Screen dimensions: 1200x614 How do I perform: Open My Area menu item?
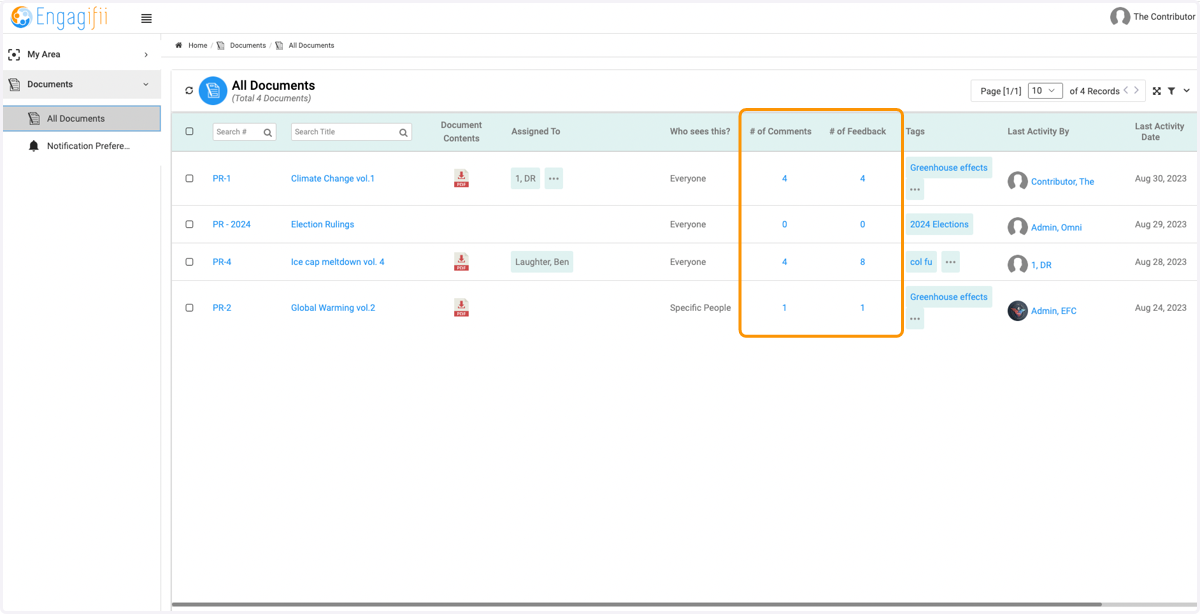tap(81, 54)
